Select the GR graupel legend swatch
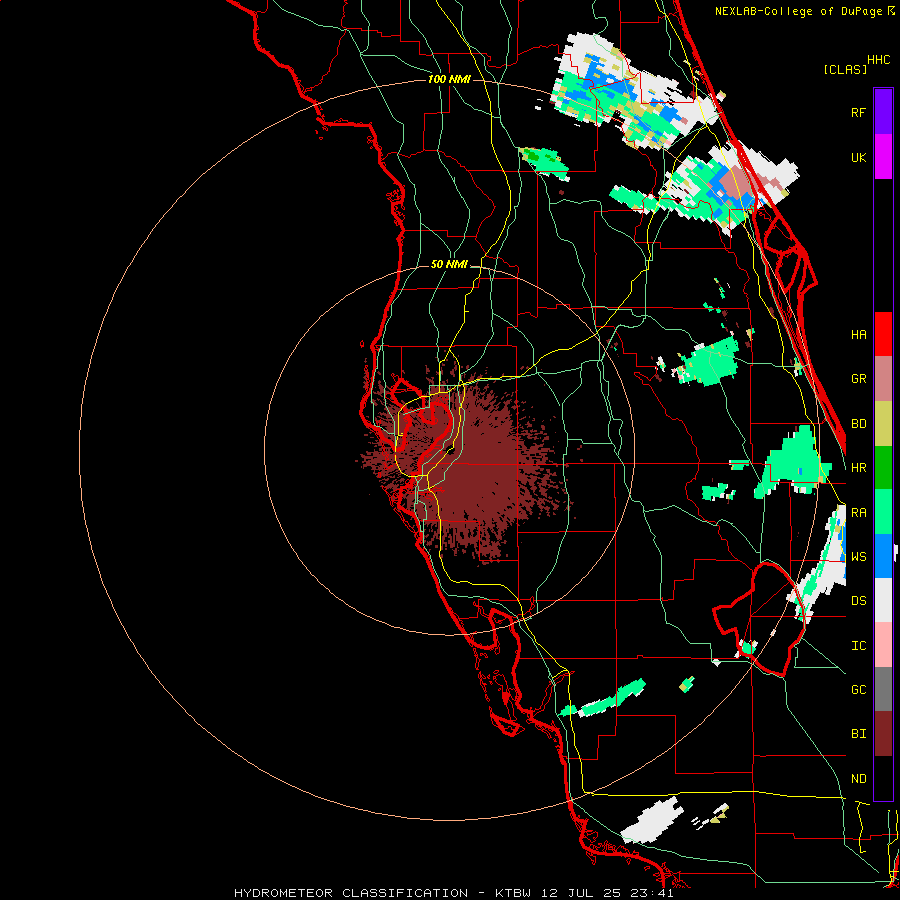Viewport: 900px width, 900px height. (883, 379)
